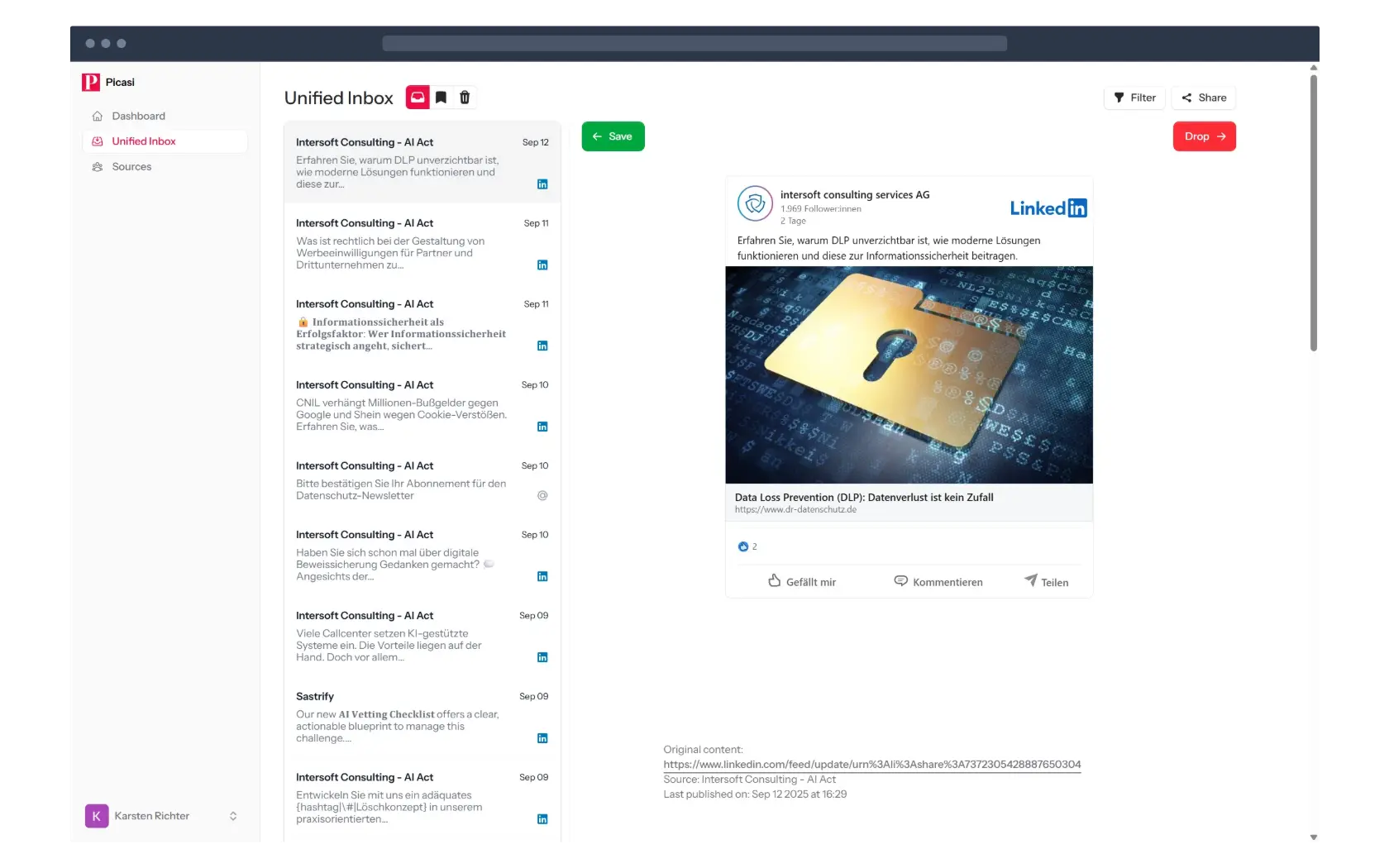Open Informationssicherheit als Erfolgsfaktor message
The image size is (1389, 868).
(422, 325)
